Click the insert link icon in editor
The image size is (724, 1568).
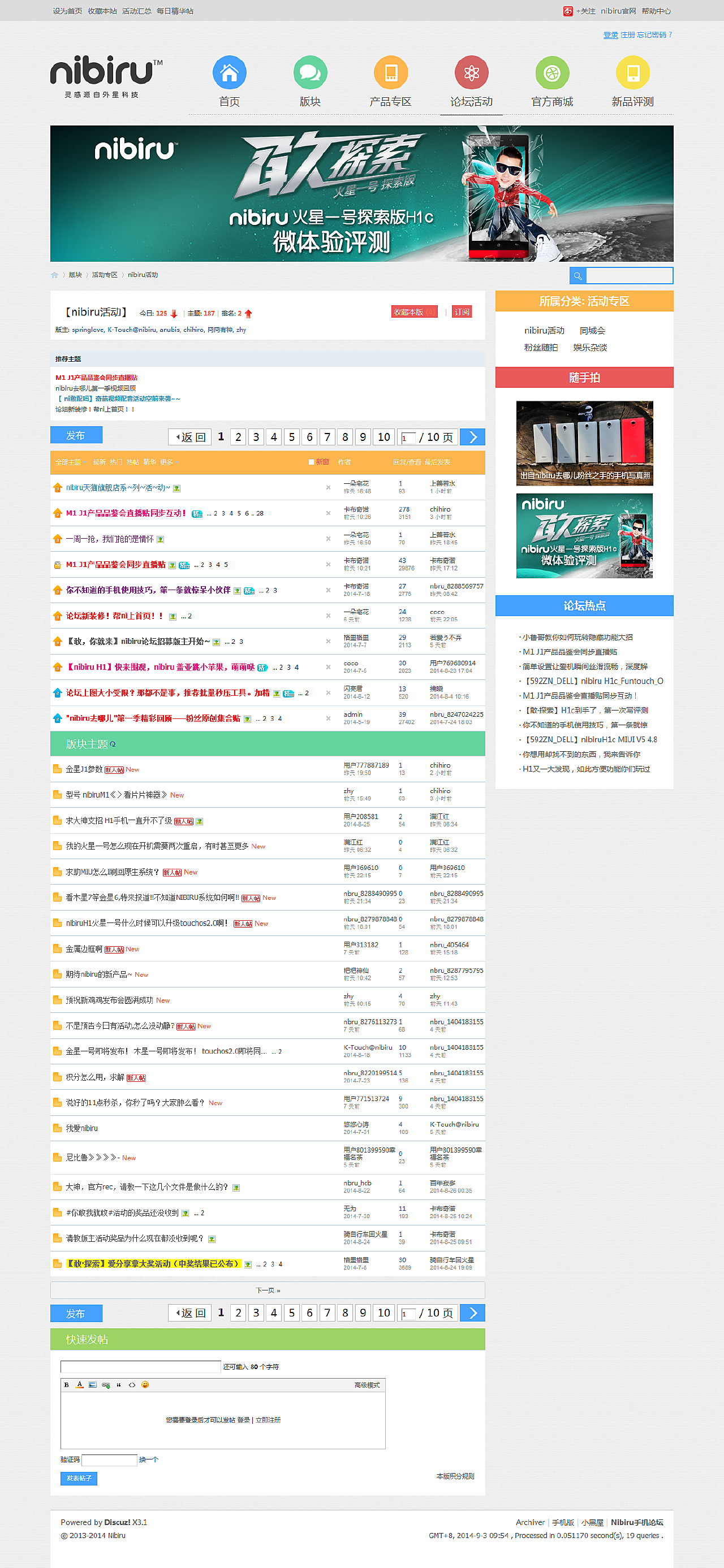coord(106,1385)
